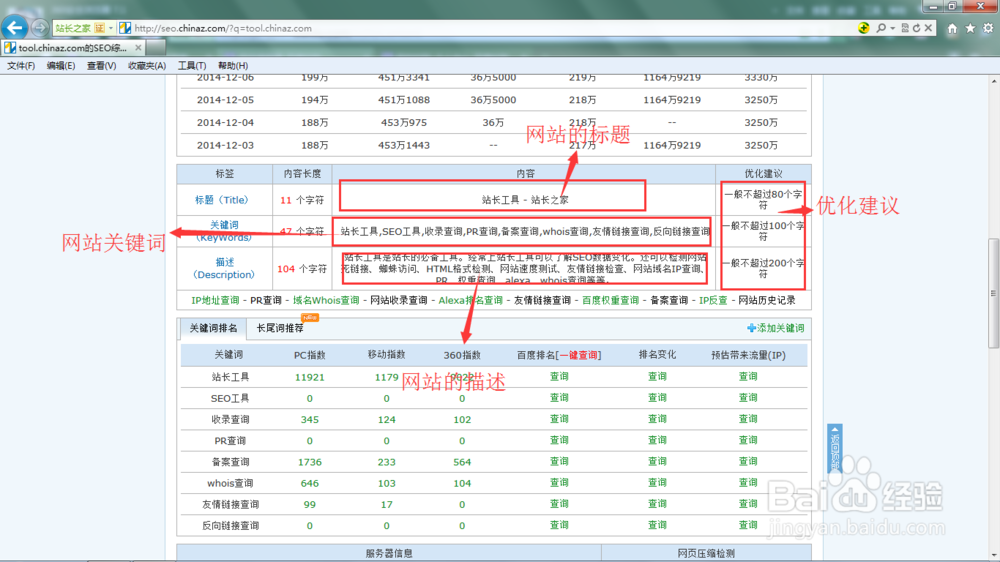
Task: Open the 收藏夹(A) menu
Action: coord(147,66)
